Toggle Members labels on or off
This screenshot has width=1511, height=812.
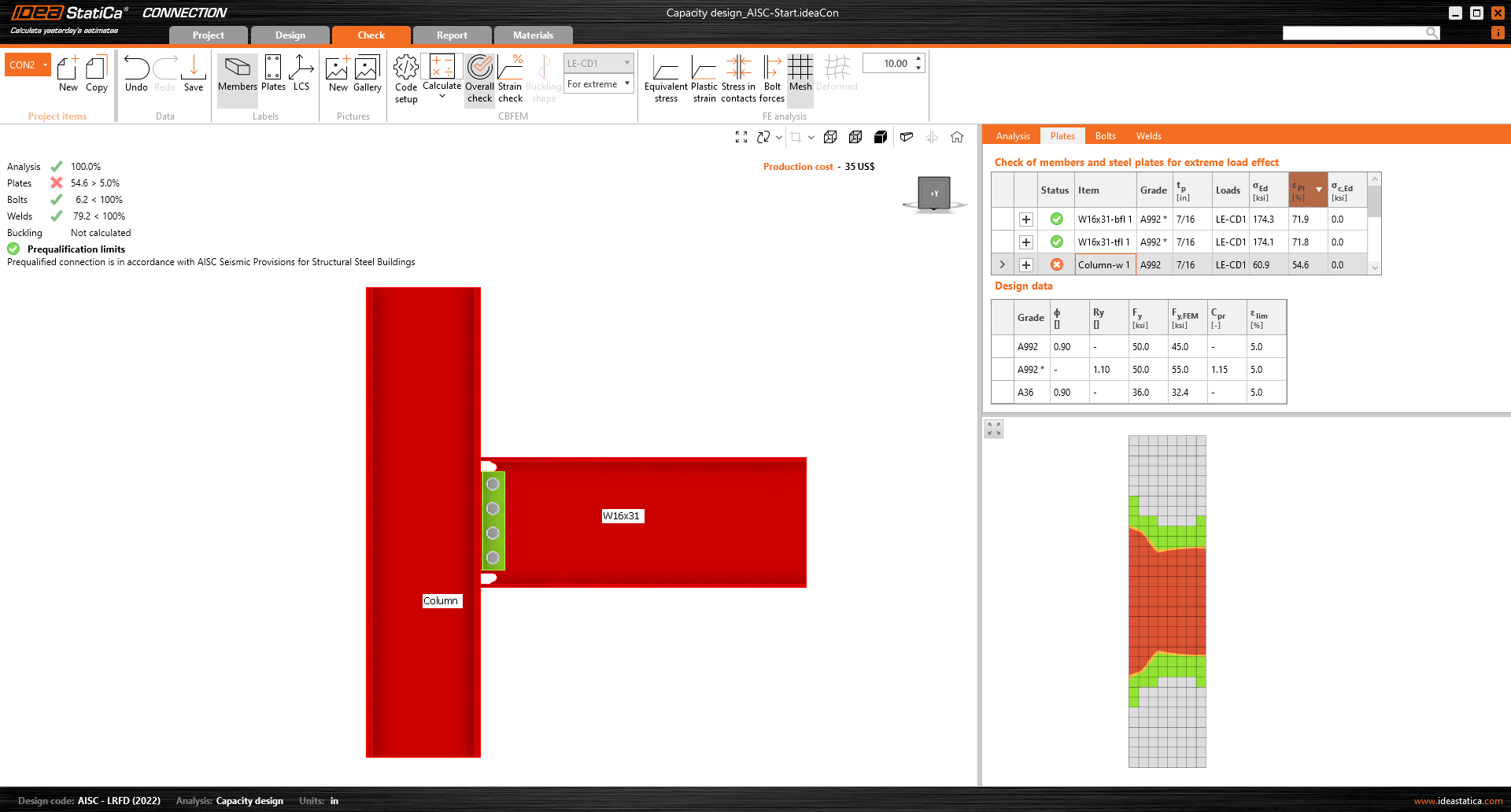tap(237, 74)
